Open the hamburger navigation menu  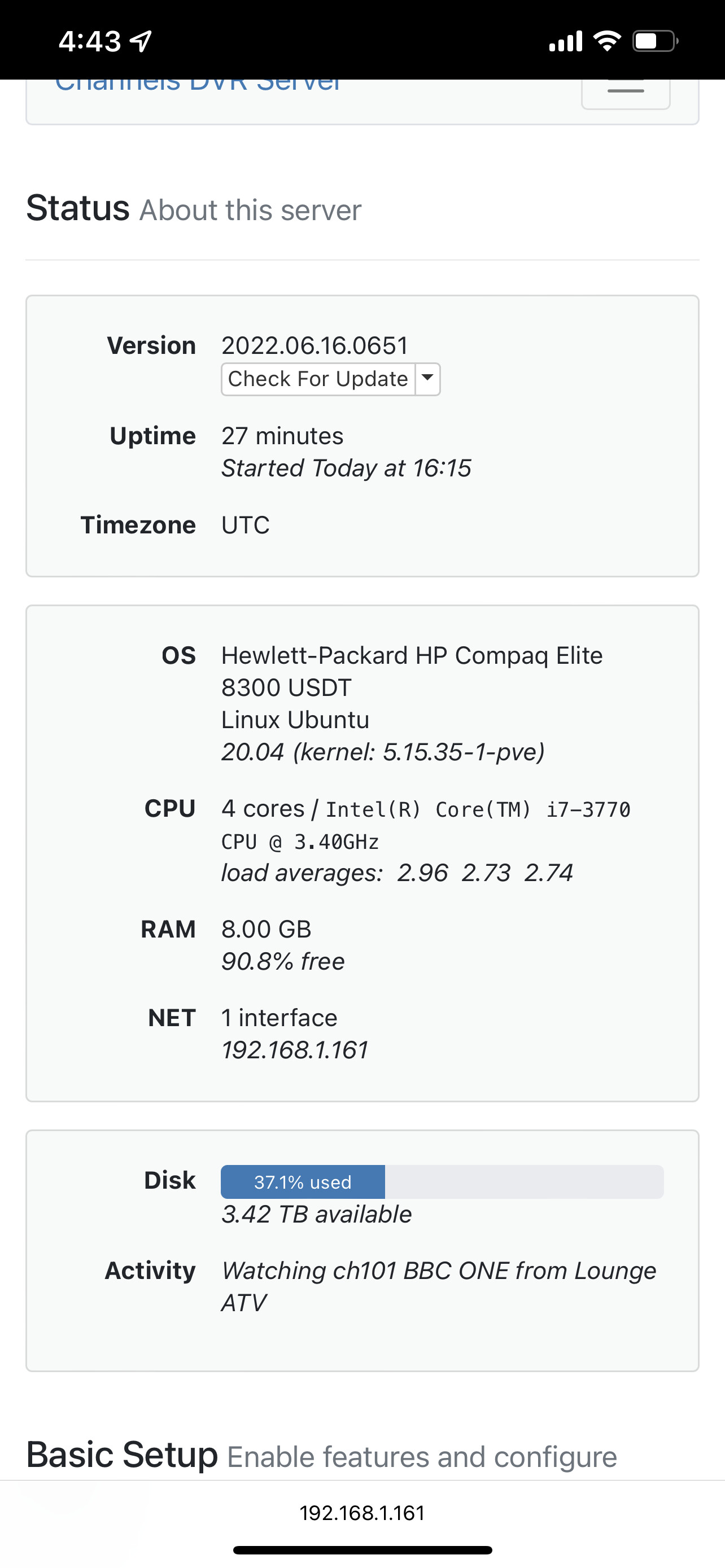625,91
